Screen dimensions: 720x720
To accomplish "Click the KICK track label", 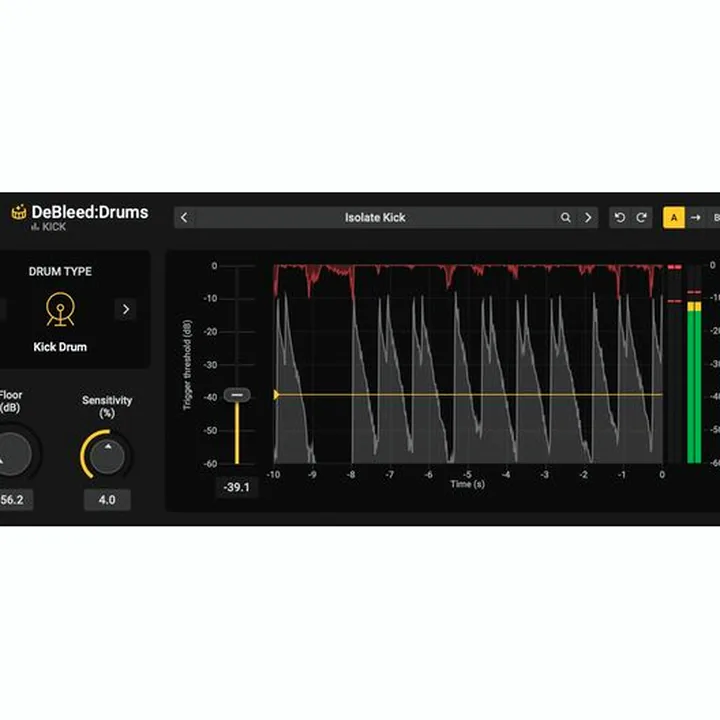I will tap(49, 227).
